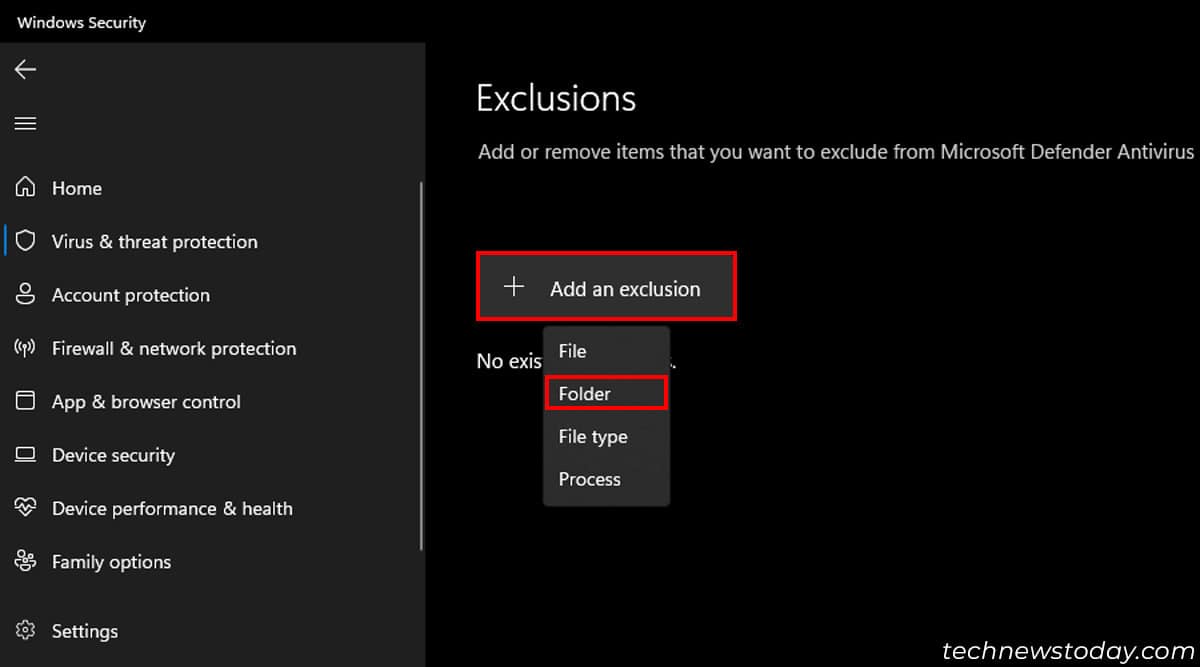This screenshot has height=667, width=1200.
Task: Pick File type from the dropdown list
Action: pos(592,436)
